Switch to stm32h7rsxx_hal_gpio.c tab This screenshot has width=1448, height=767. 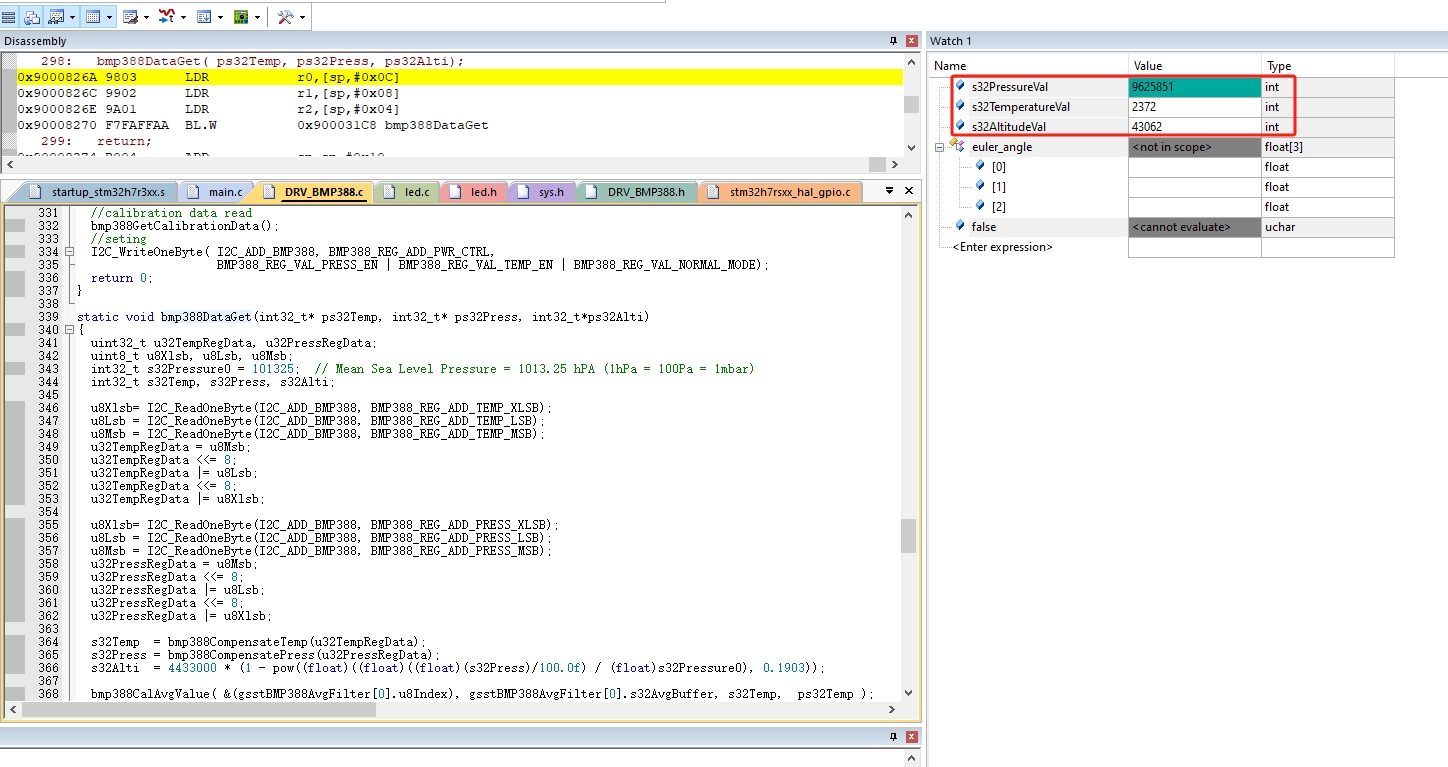click(x=781, y=191)
